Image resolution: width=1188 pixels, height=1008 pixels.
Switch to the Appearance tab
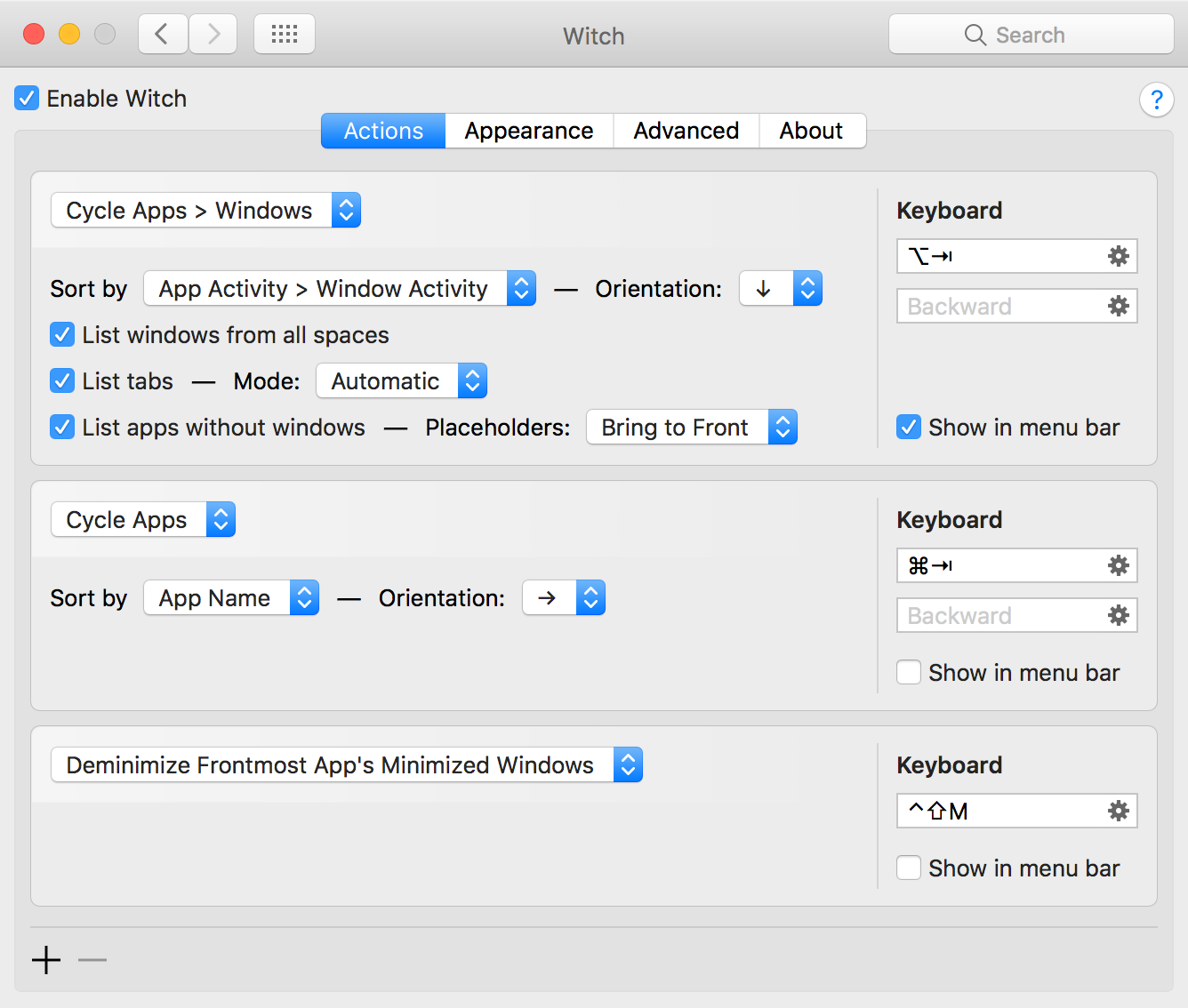529,131
